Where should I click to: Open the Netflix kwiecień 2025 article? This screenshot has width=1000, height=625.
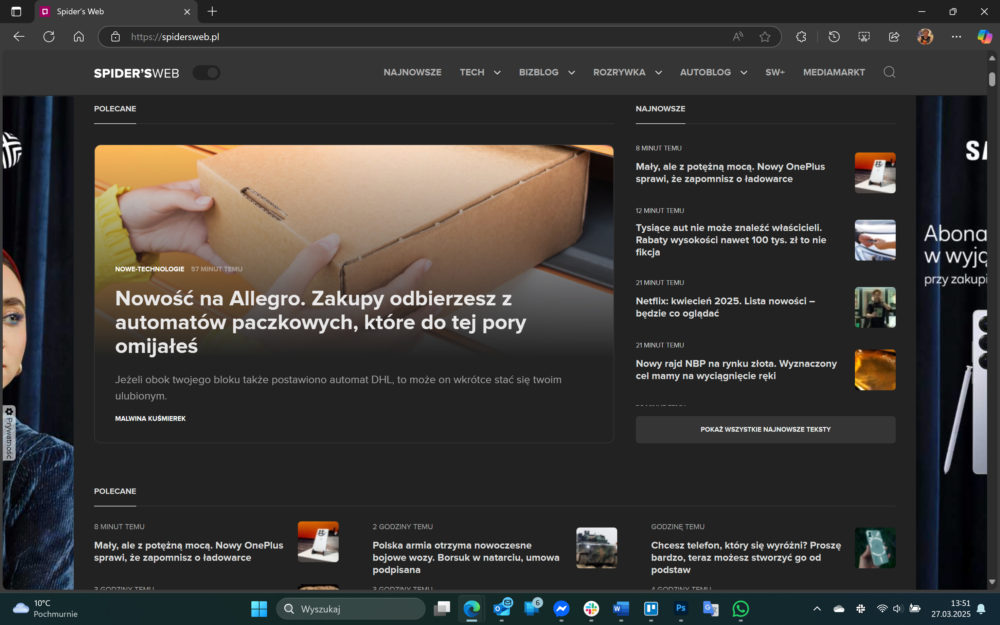point(725,307)
